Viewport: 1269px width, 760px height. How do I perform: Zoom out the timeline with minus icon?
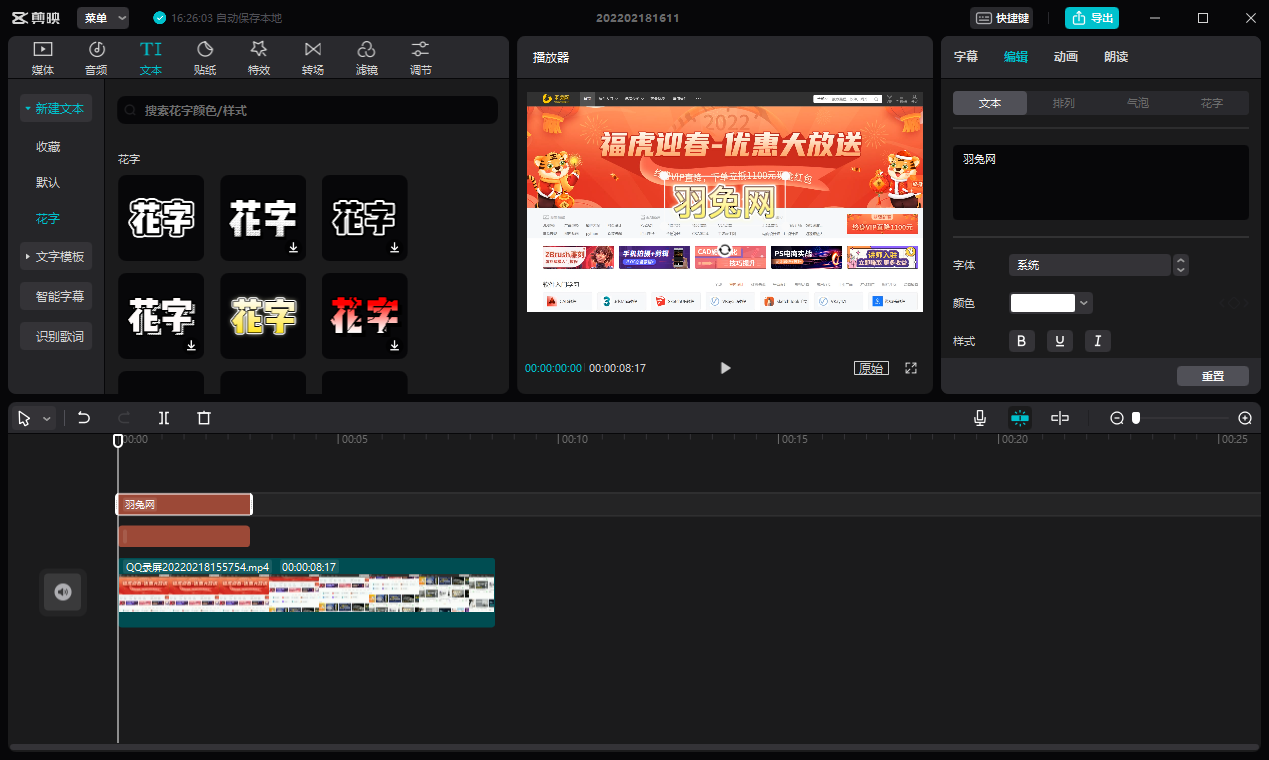[1117, 418]
